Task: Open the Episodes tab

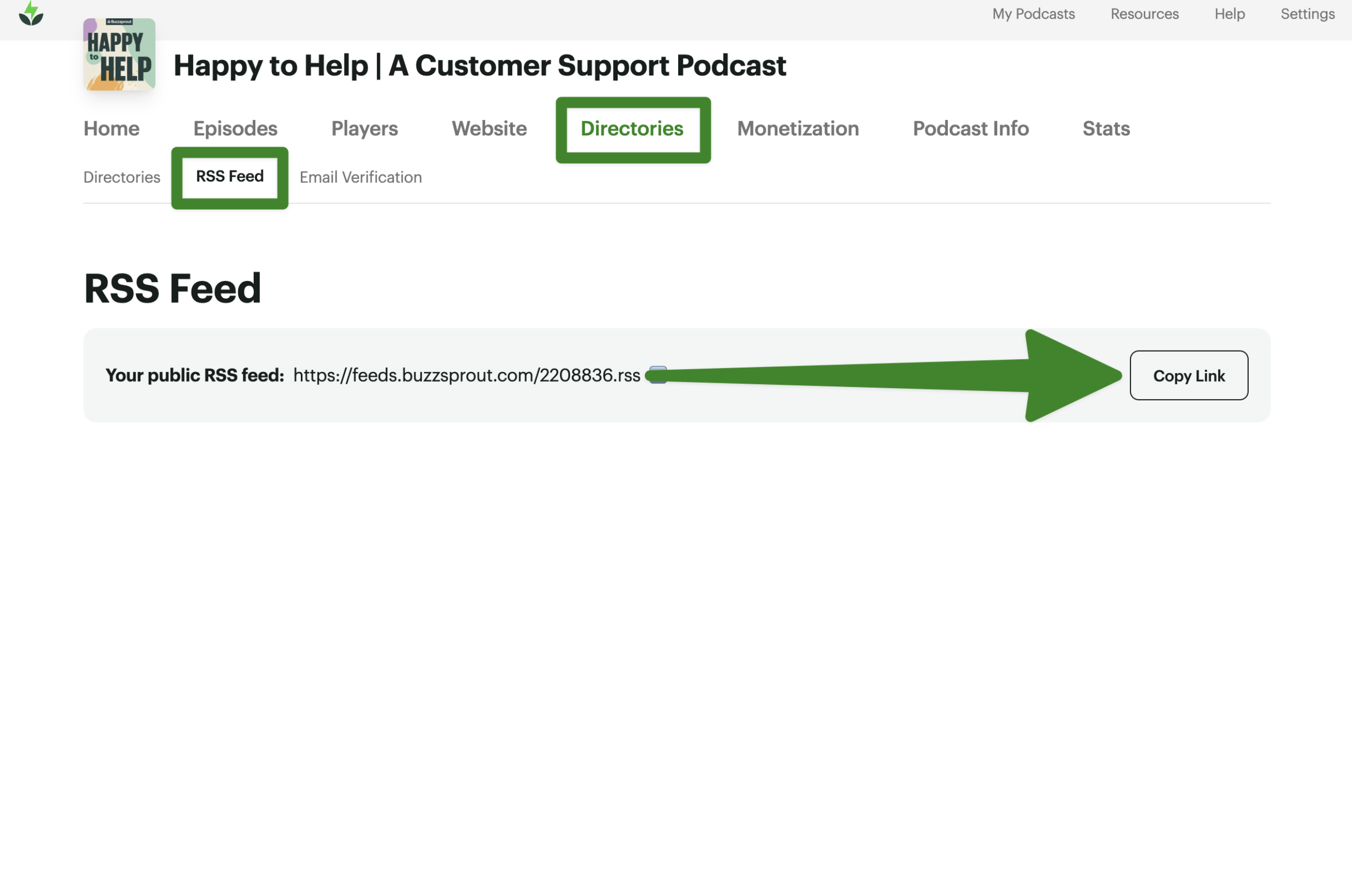Action: pos(235,128)
